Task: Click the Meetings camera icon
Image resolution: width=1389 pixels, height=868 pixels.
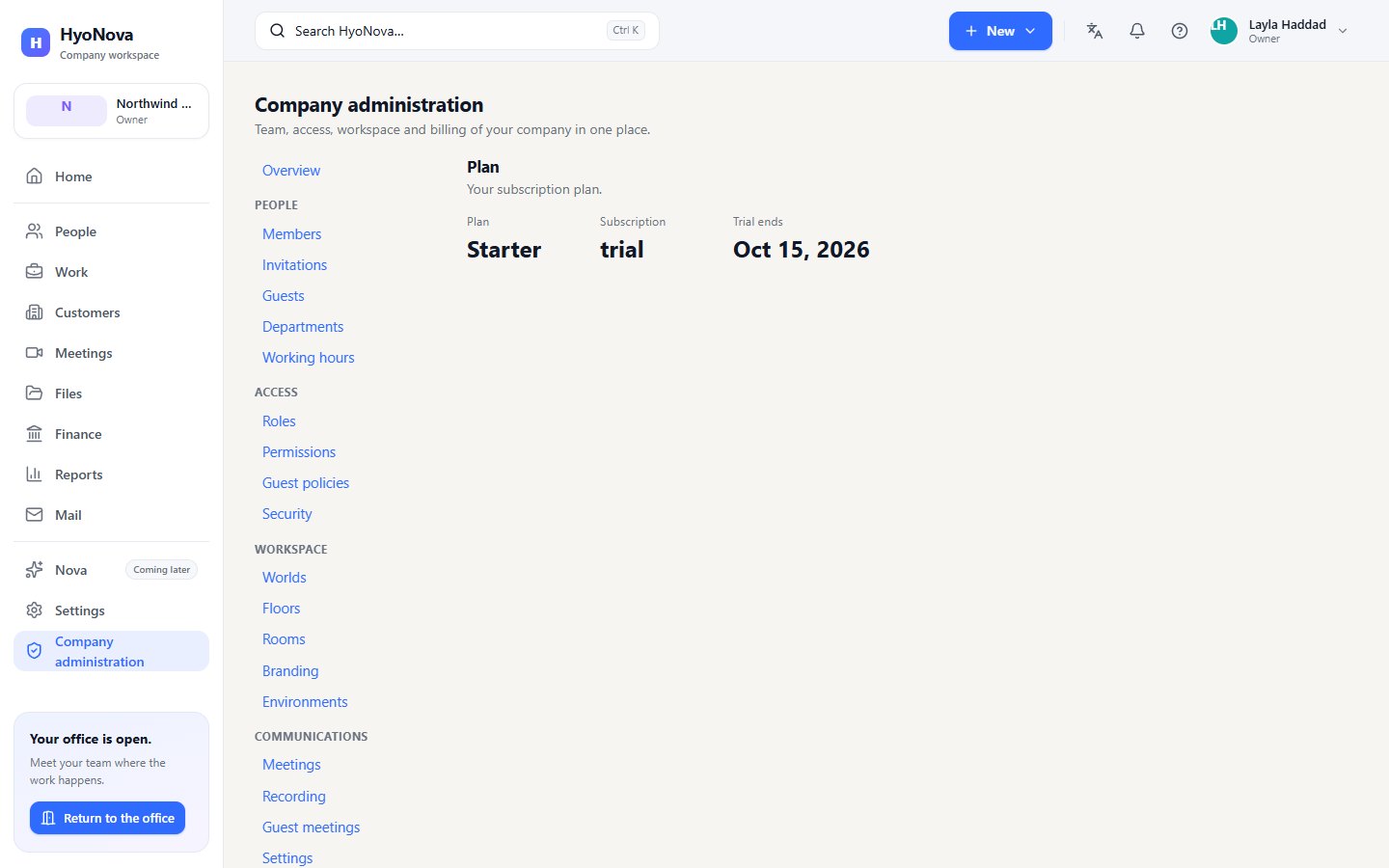Action: [35, 353]
